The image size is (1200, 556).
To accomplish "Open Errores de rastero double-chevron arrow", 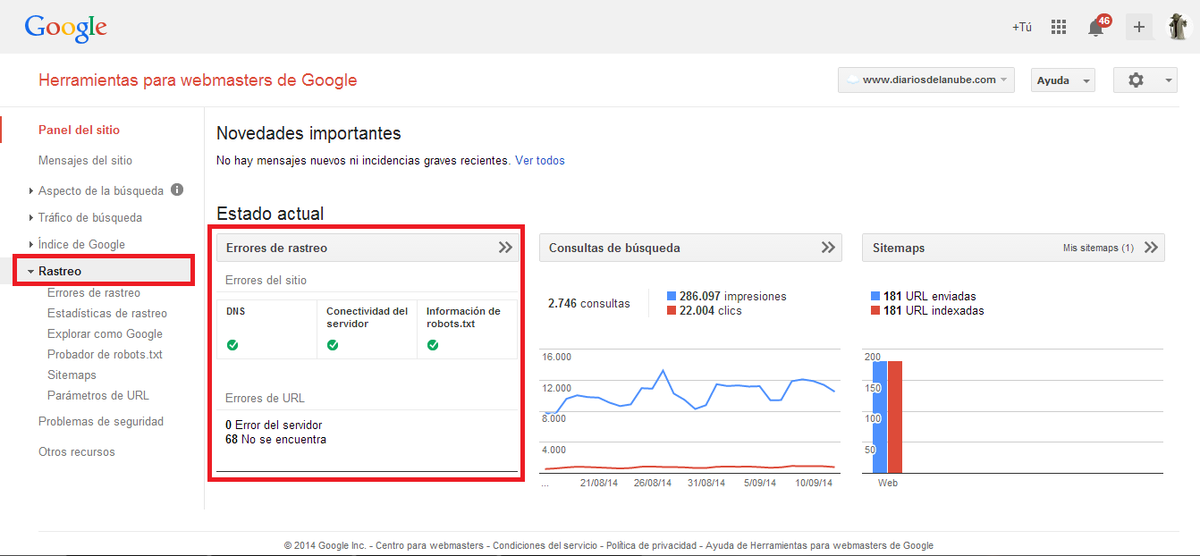I will 505,248.
